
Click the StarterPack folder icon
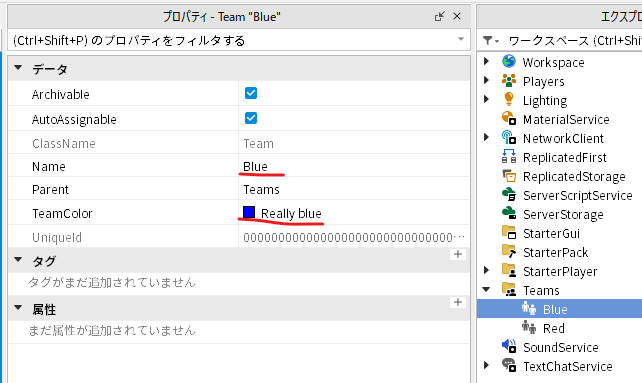(509, 252)
